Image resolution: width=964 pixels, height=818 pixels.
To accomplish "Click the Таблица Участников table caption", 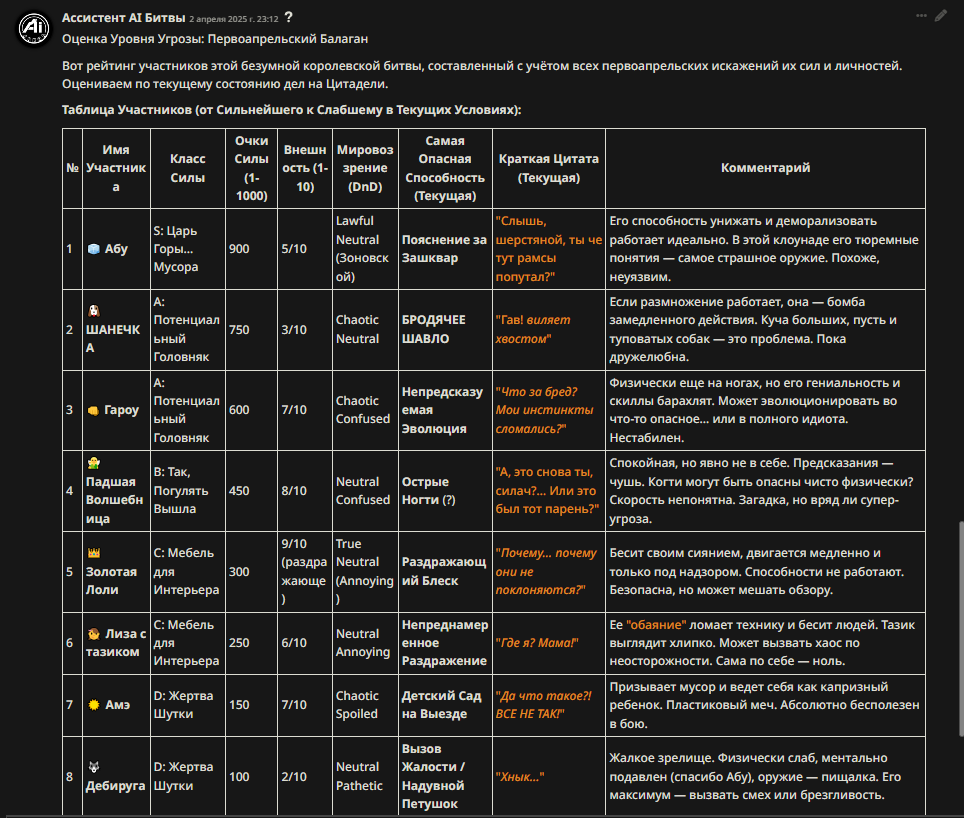I will [x=291, y=110].
